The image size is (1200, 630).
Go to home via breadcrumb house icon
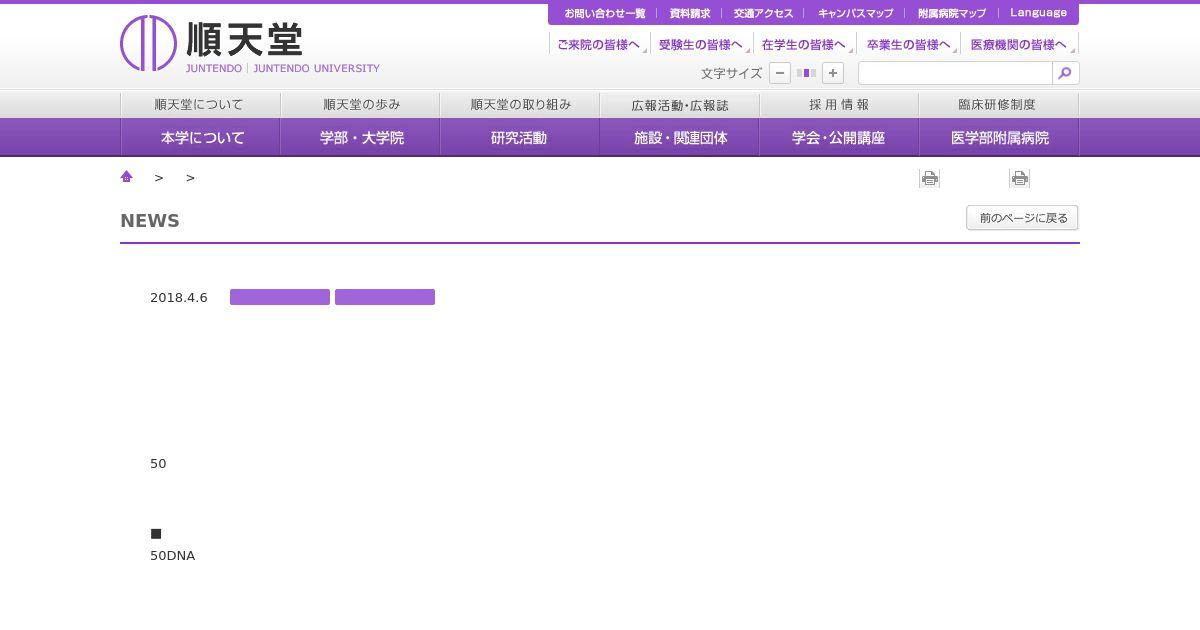[127, 177]
